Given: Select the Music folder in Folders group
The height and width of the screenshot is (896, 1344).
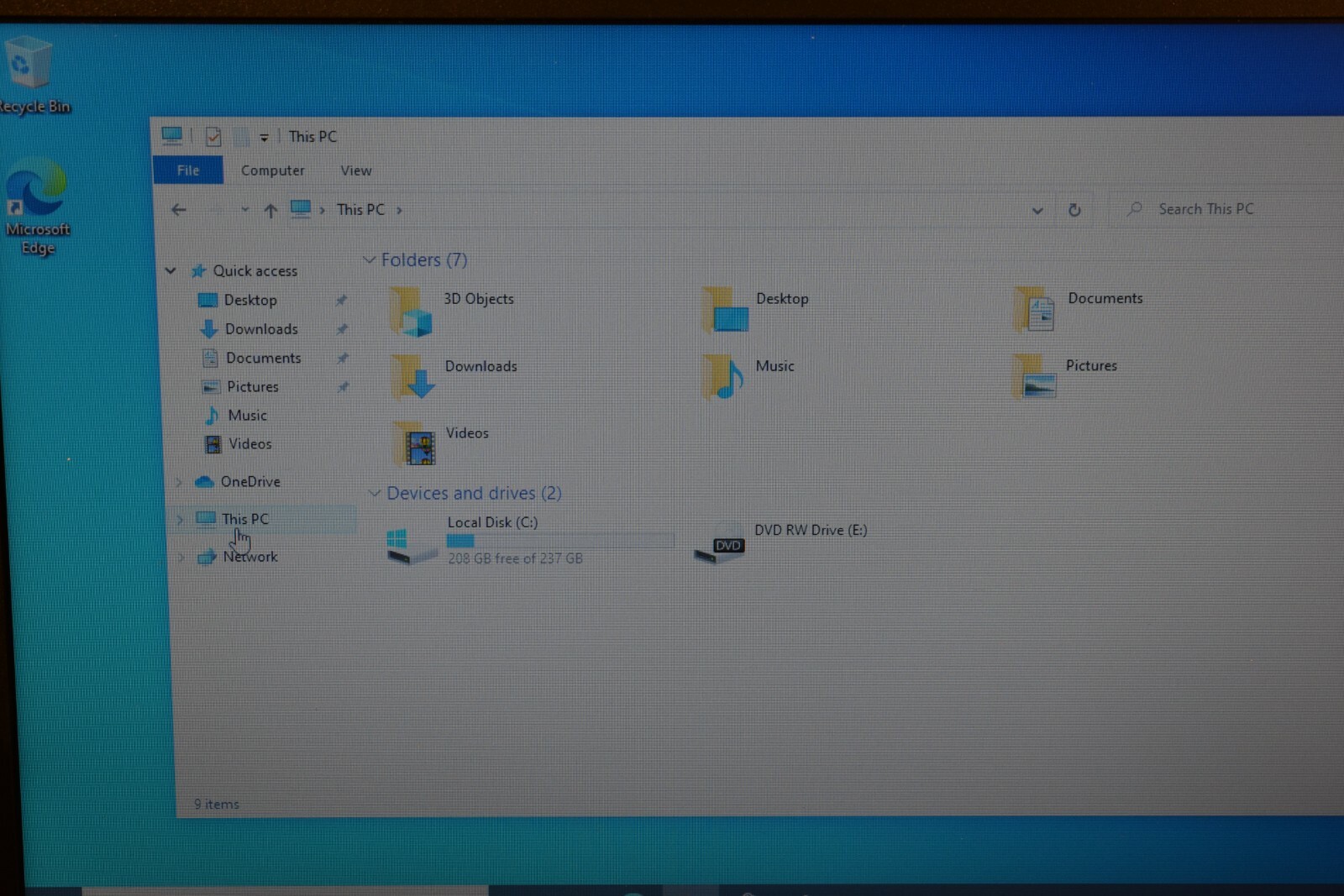Looking at the screenshot, I should 749,375.
